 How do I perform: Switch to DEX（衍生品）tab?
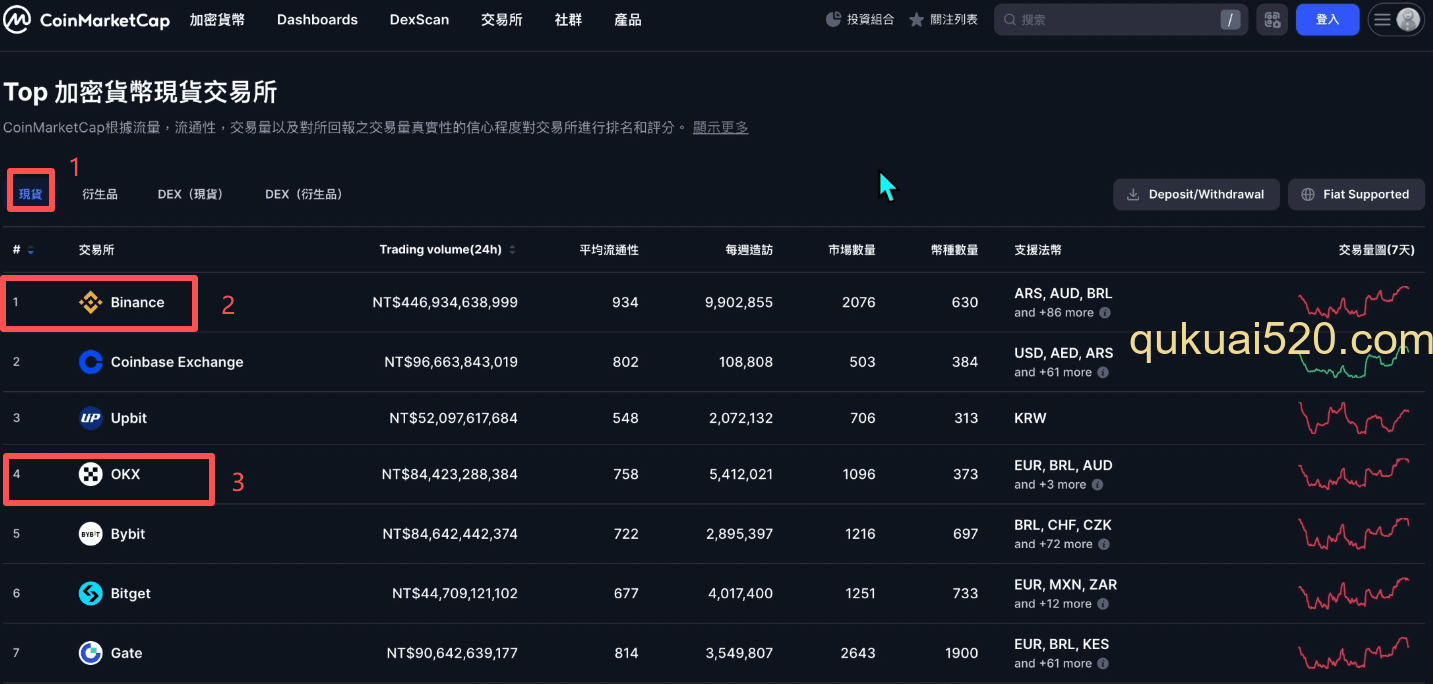(x=304, y=194)
